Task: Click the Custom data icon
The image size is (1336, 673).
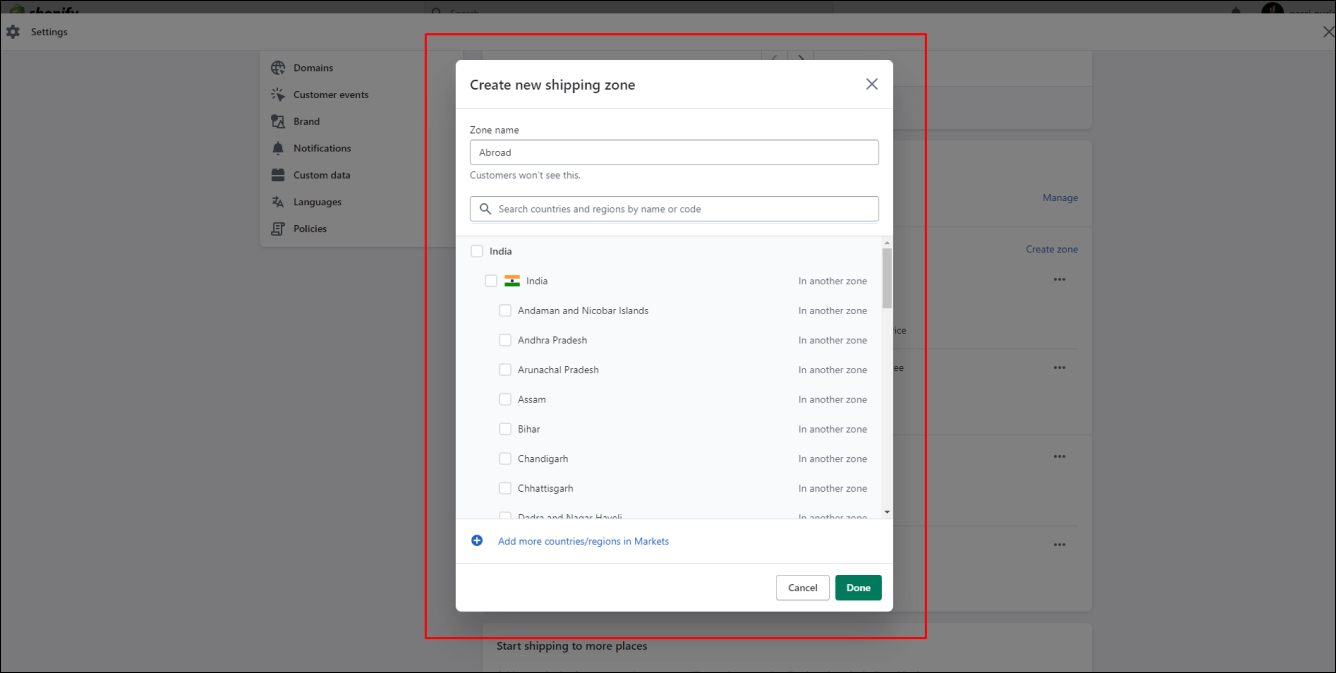Action: (x=278, y=175)
